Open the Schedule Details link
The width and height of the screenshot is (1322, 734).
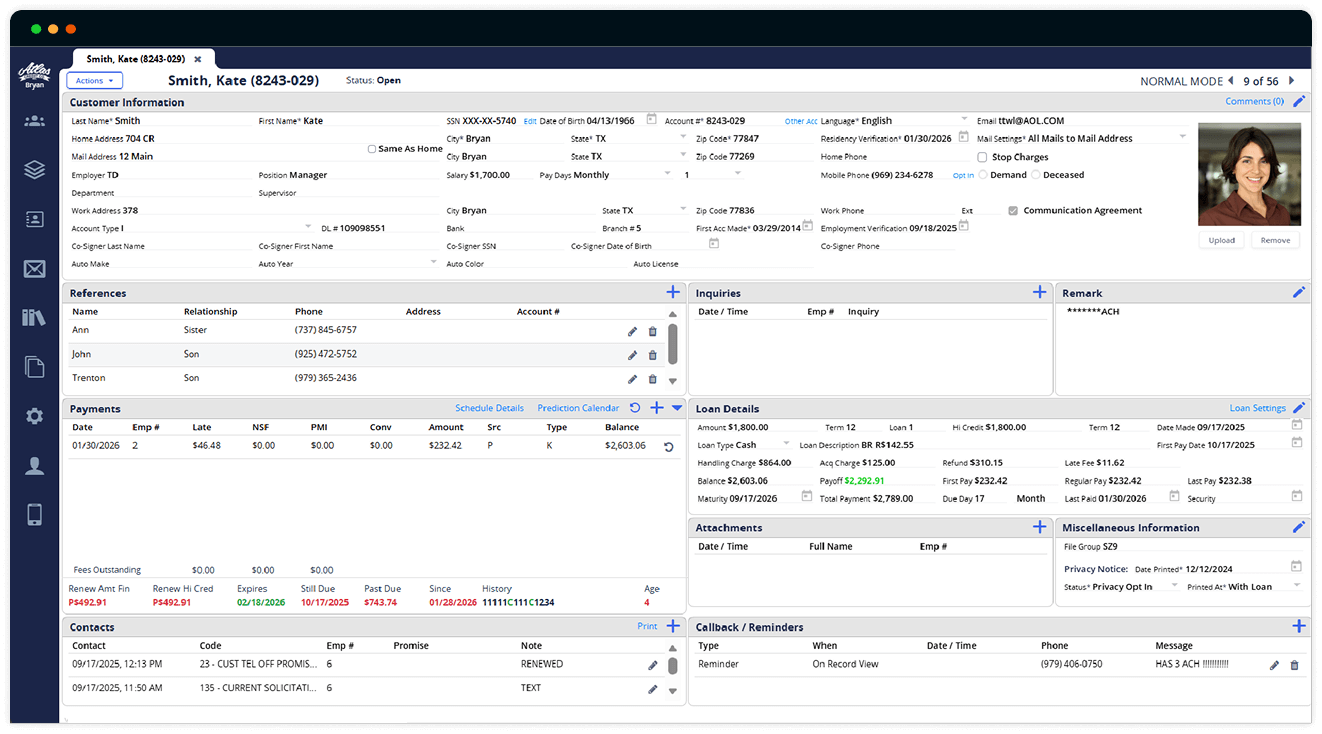click(489, 408)
